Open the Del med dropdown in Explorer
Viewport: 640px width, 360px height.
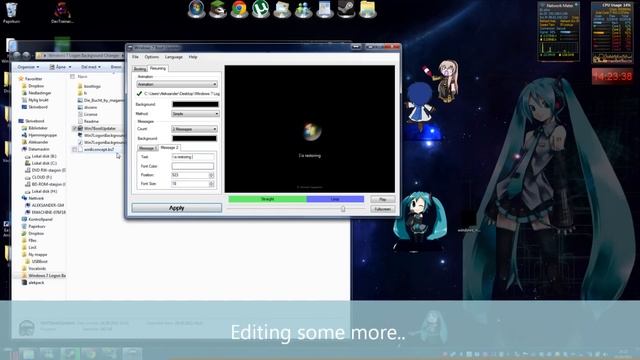(x=91, y=67)
